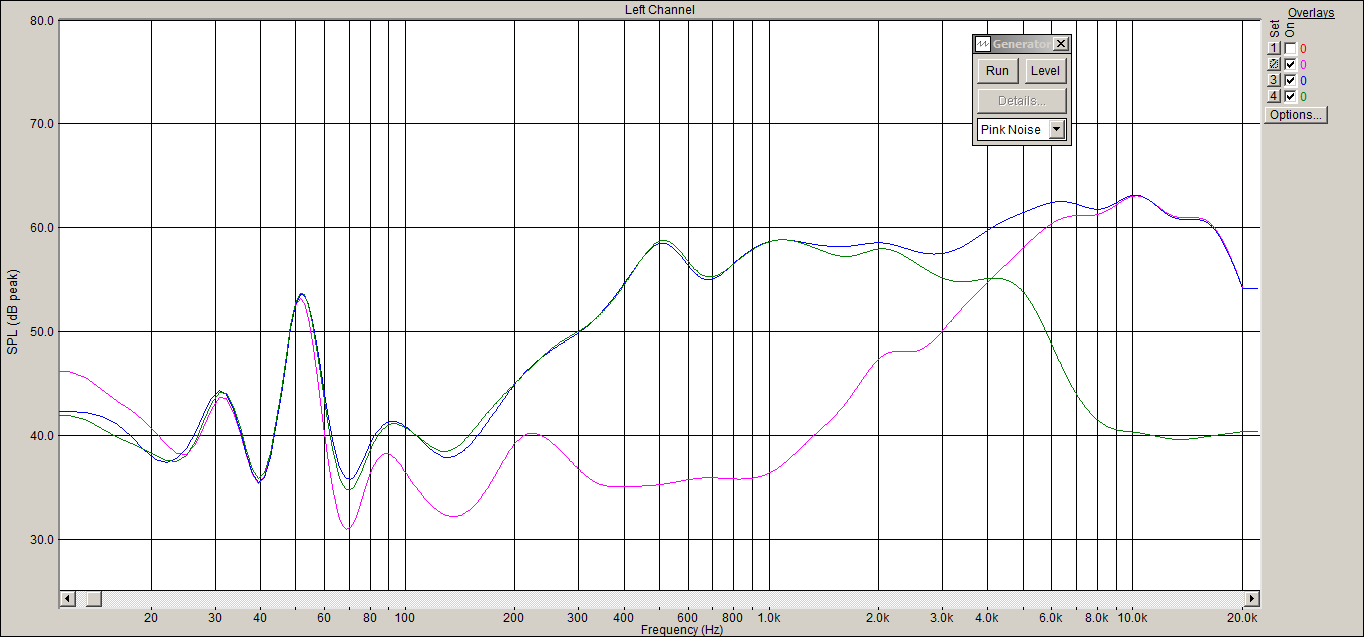1364x637 pixels.
Task: Click the 1.0k frequency axis label
Action: (x=769, y=618)
